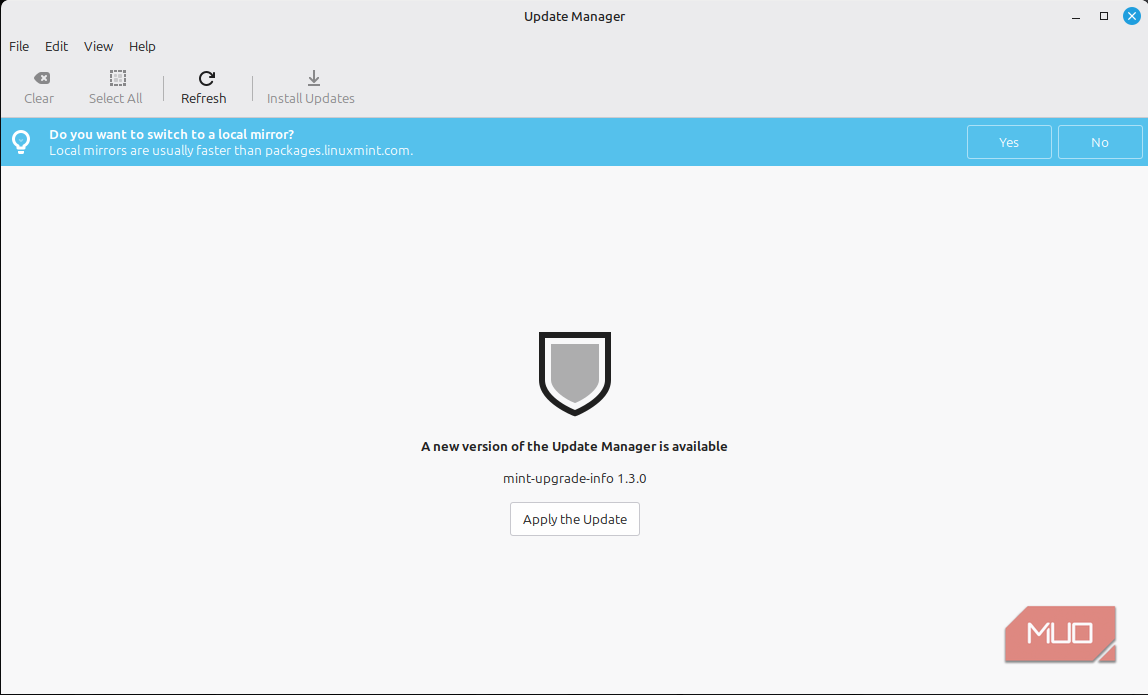Screen dimensions: 1148x695
Task: Click the Install Updates toolbar icon
Action: 313,78
